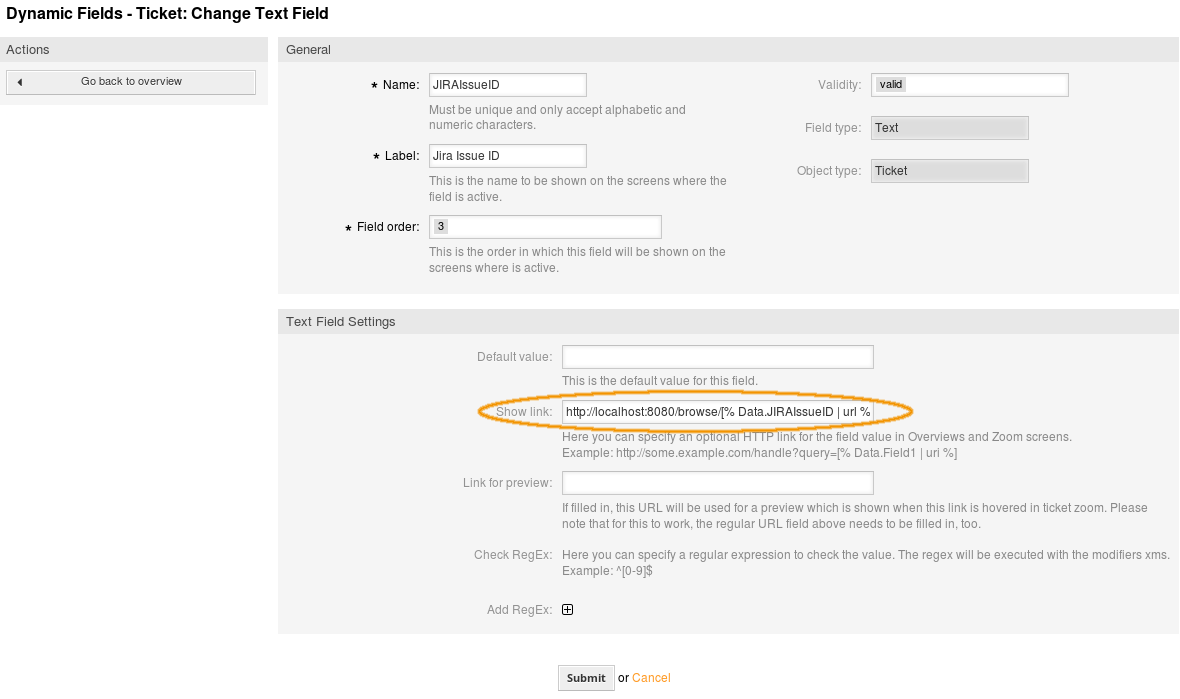Viewport: 1180px width, 699px height.
Task: Collapse the General section header
Action: coord(309,50)
